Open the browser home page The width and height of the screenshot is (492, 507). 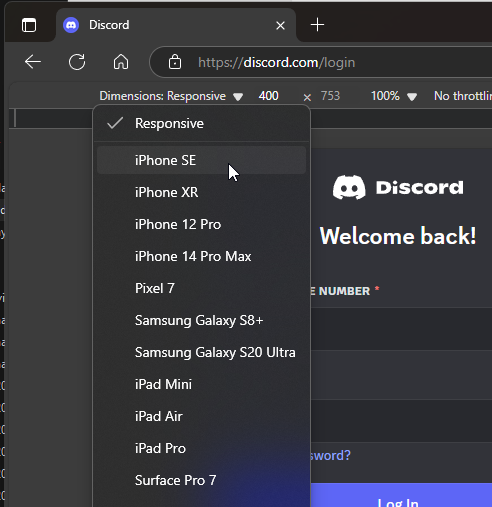(x=121, y=62)
